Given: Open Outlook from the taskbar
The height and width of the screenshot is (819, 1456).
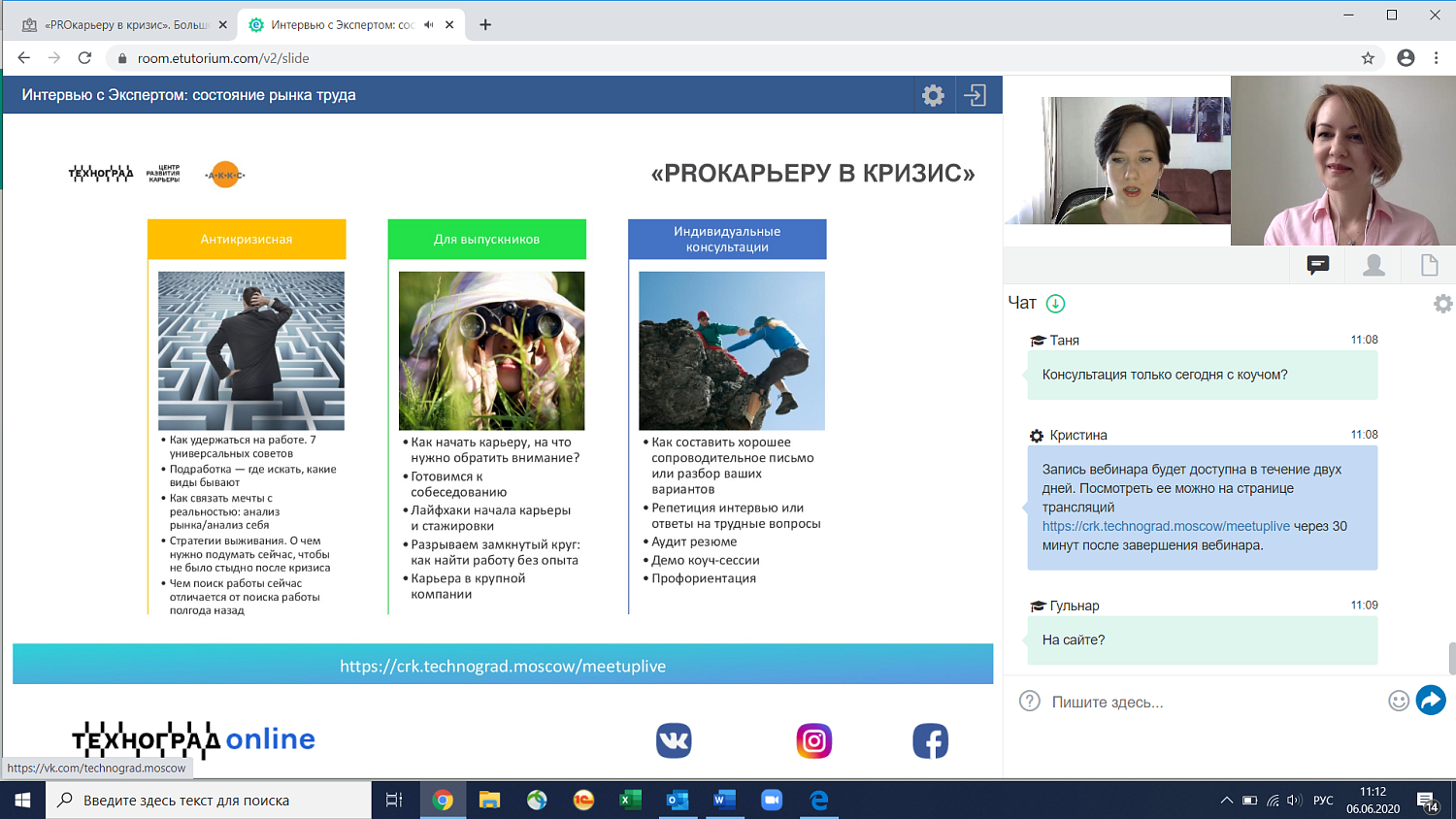Looking at the screenshot, I should click(678, 800).
